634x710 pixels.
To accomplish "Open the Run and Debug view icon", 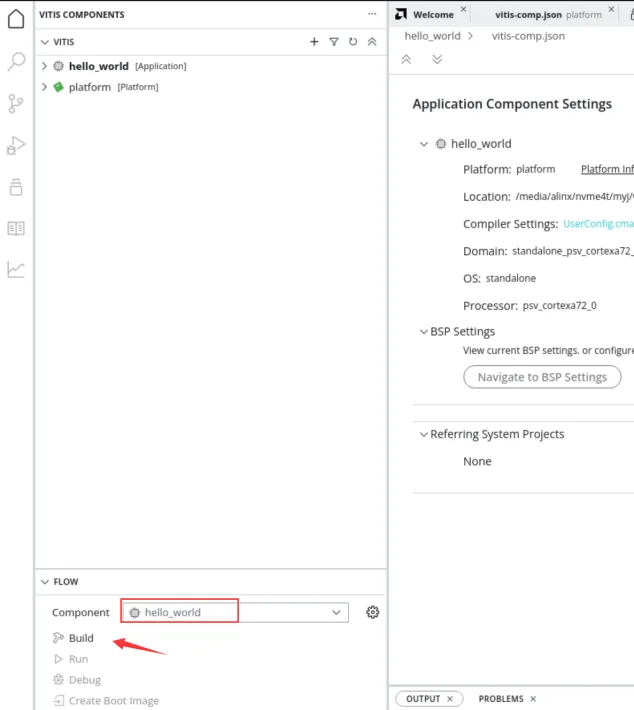I will pyautogui.click(x=16, y=146).
